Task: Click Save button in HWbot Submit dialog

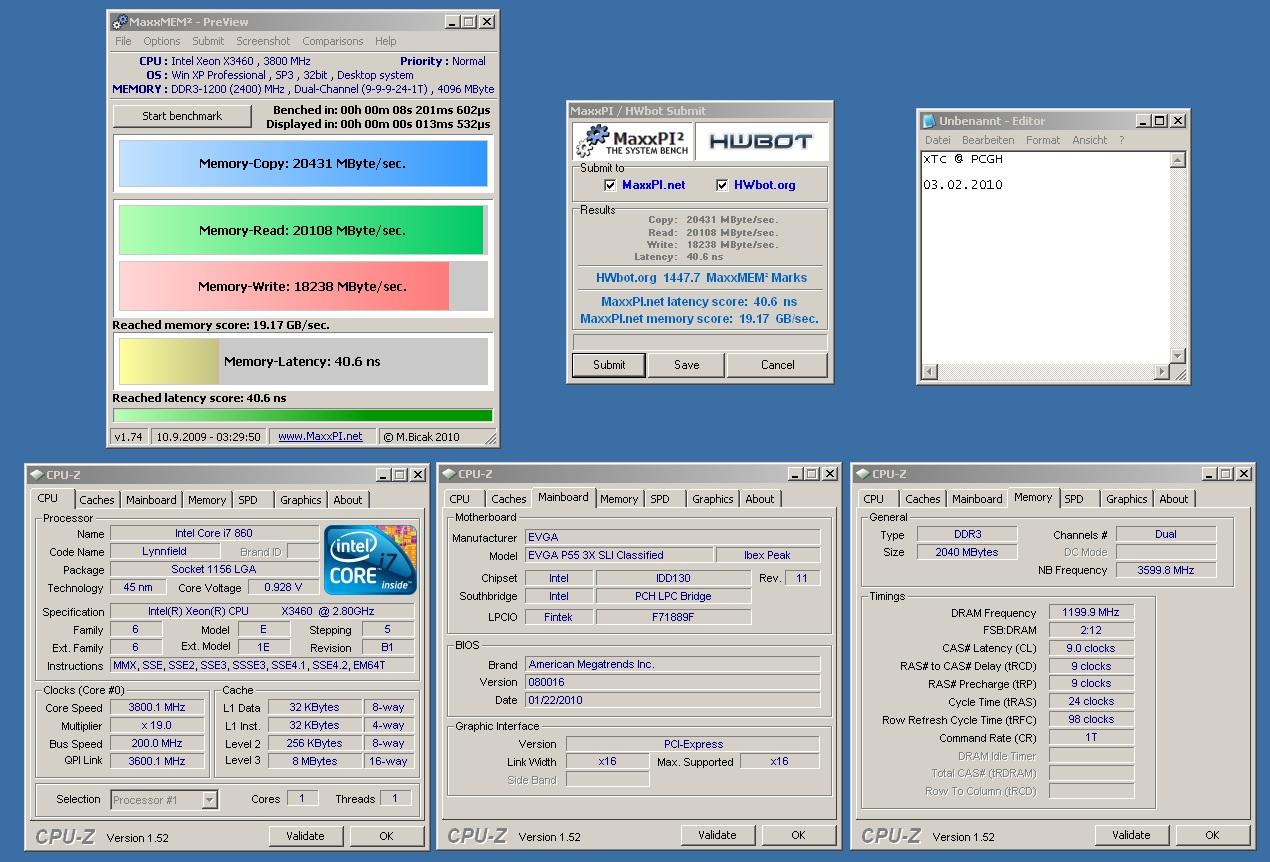Action: [x=687, y=365]
